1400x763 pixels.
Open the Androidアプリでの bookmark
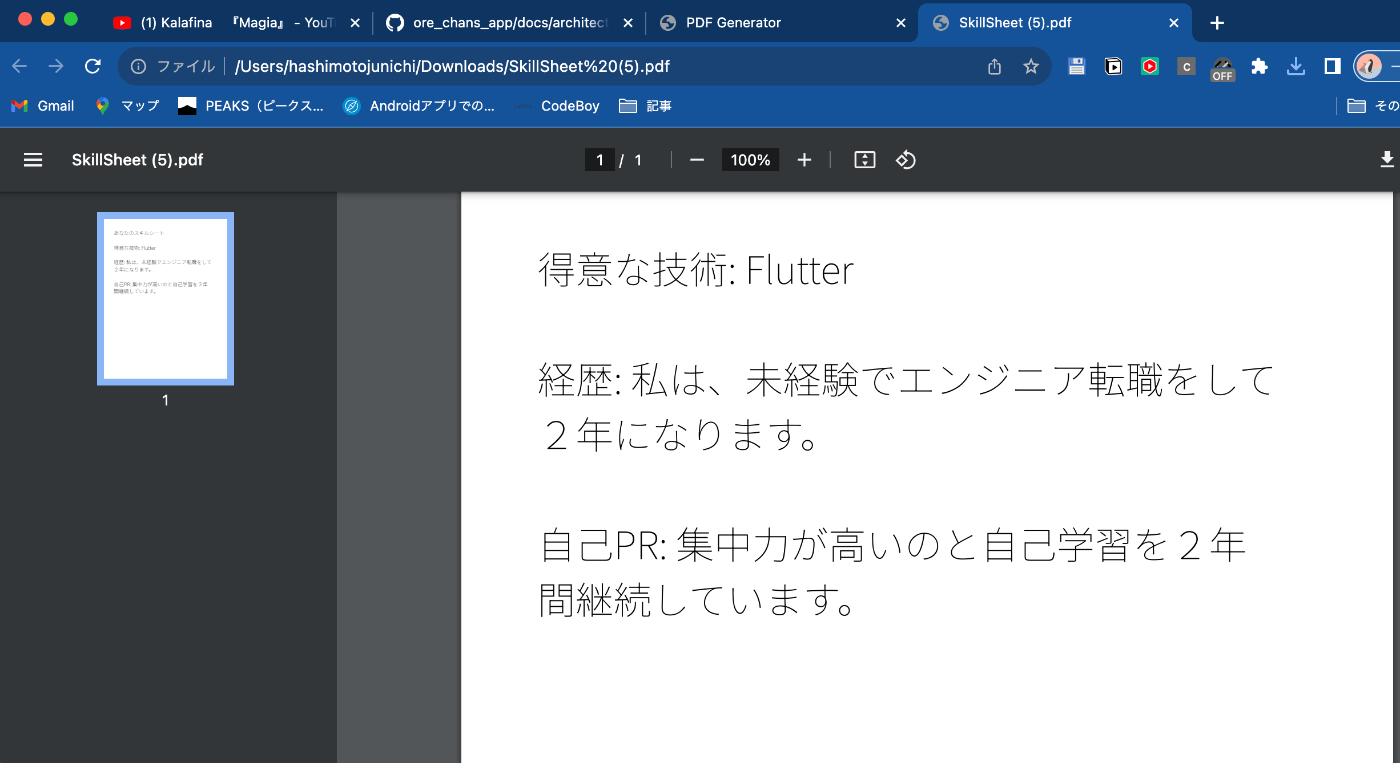pyautogui.click(x=419, y=105)
